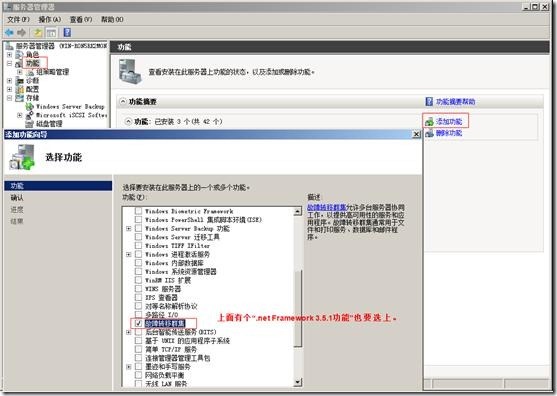The height and width of the screenshot is (396, 557).
Task: Collapse the 功能 node in the tree
Action: coord(10,64)
